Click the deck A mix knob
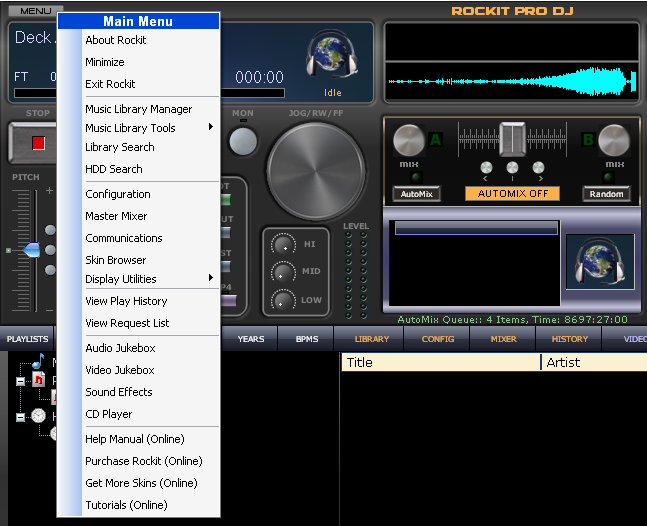 (x=409, y=140)
